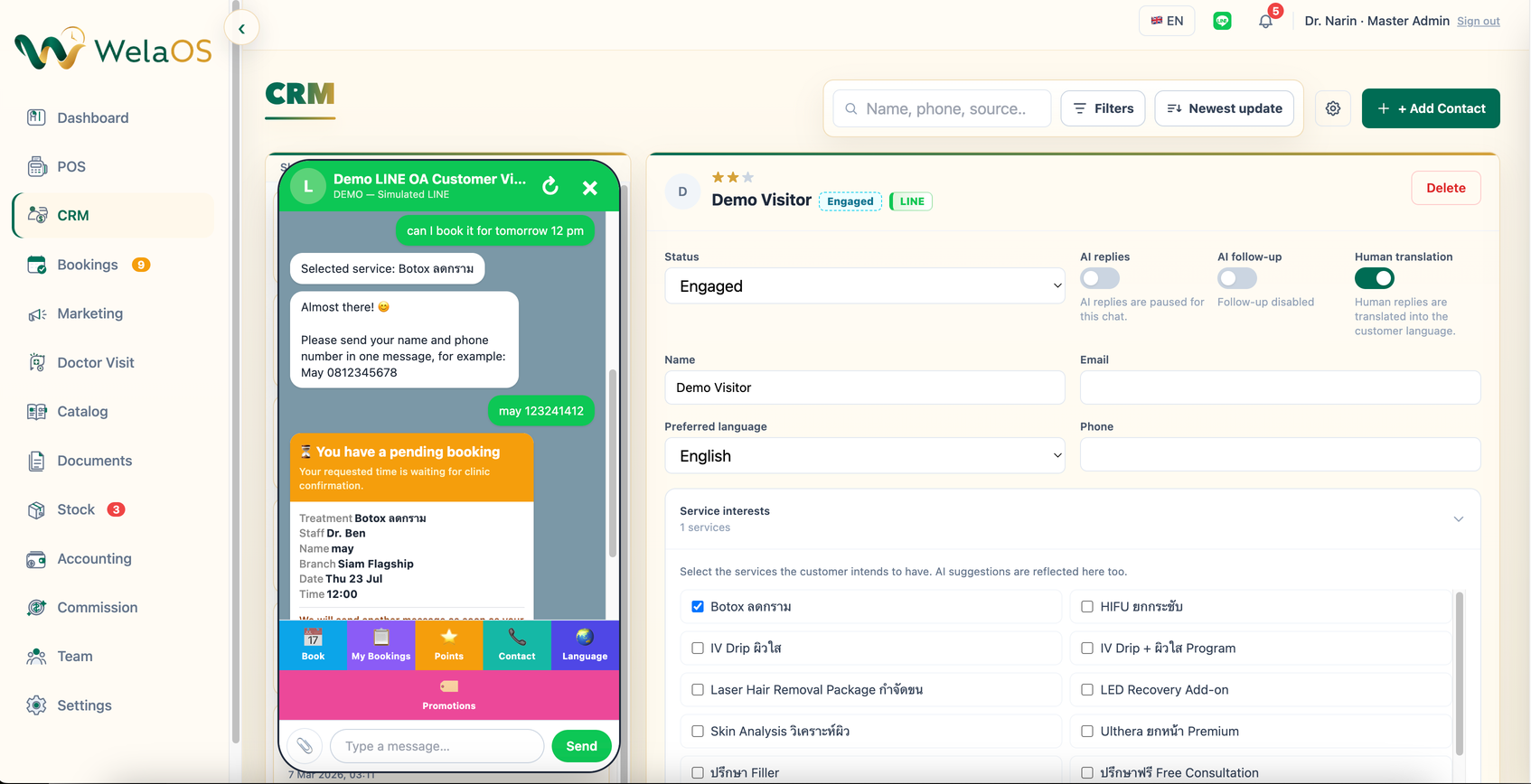Collapse the sidebar with the chevron button
Image resolution: width=1531 pixels, height=784 pixels.
tap(241, 29)
